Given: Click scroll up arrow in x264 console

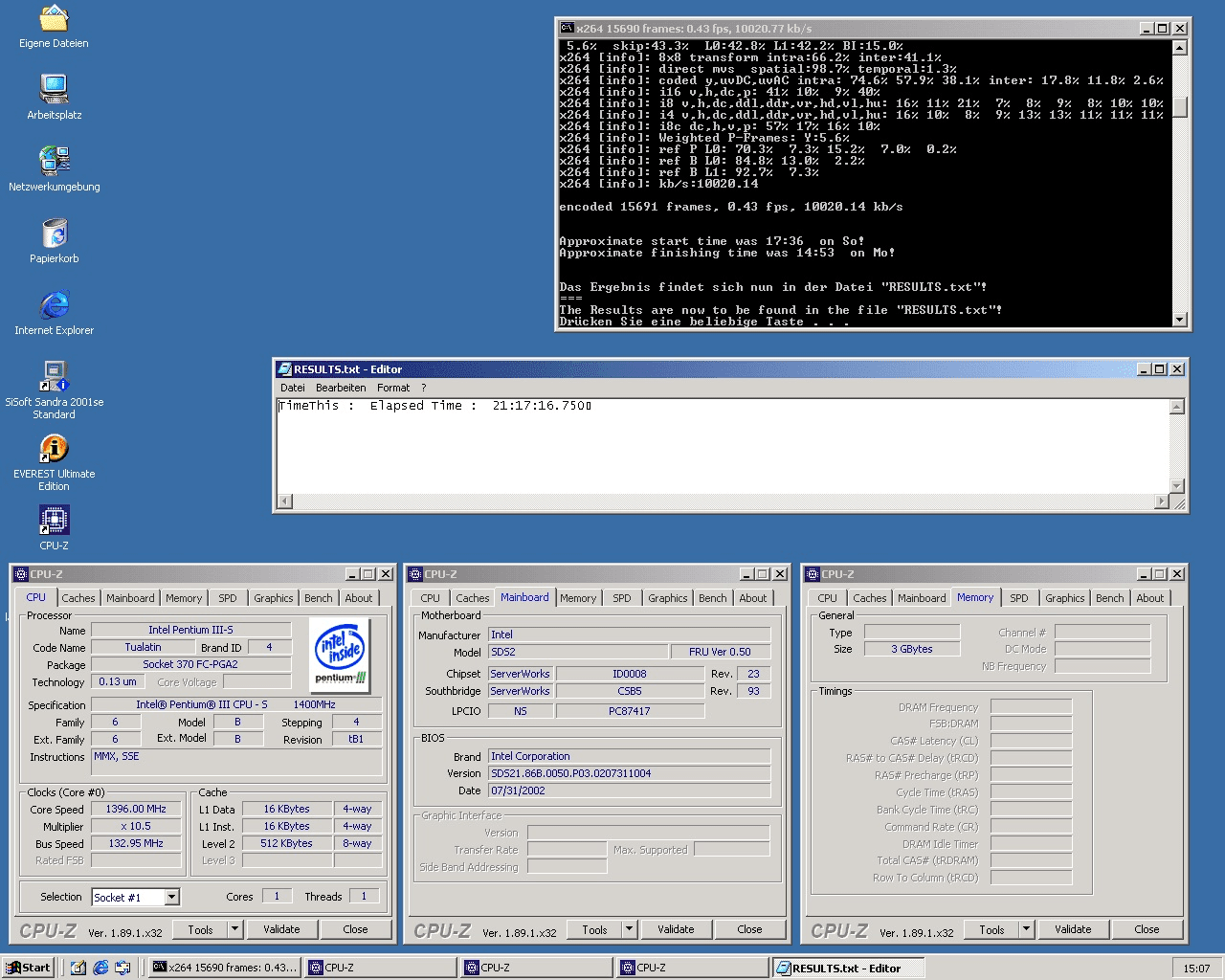Looking at the screenshot, I should pyautogui.click(x=1180, y=48).
